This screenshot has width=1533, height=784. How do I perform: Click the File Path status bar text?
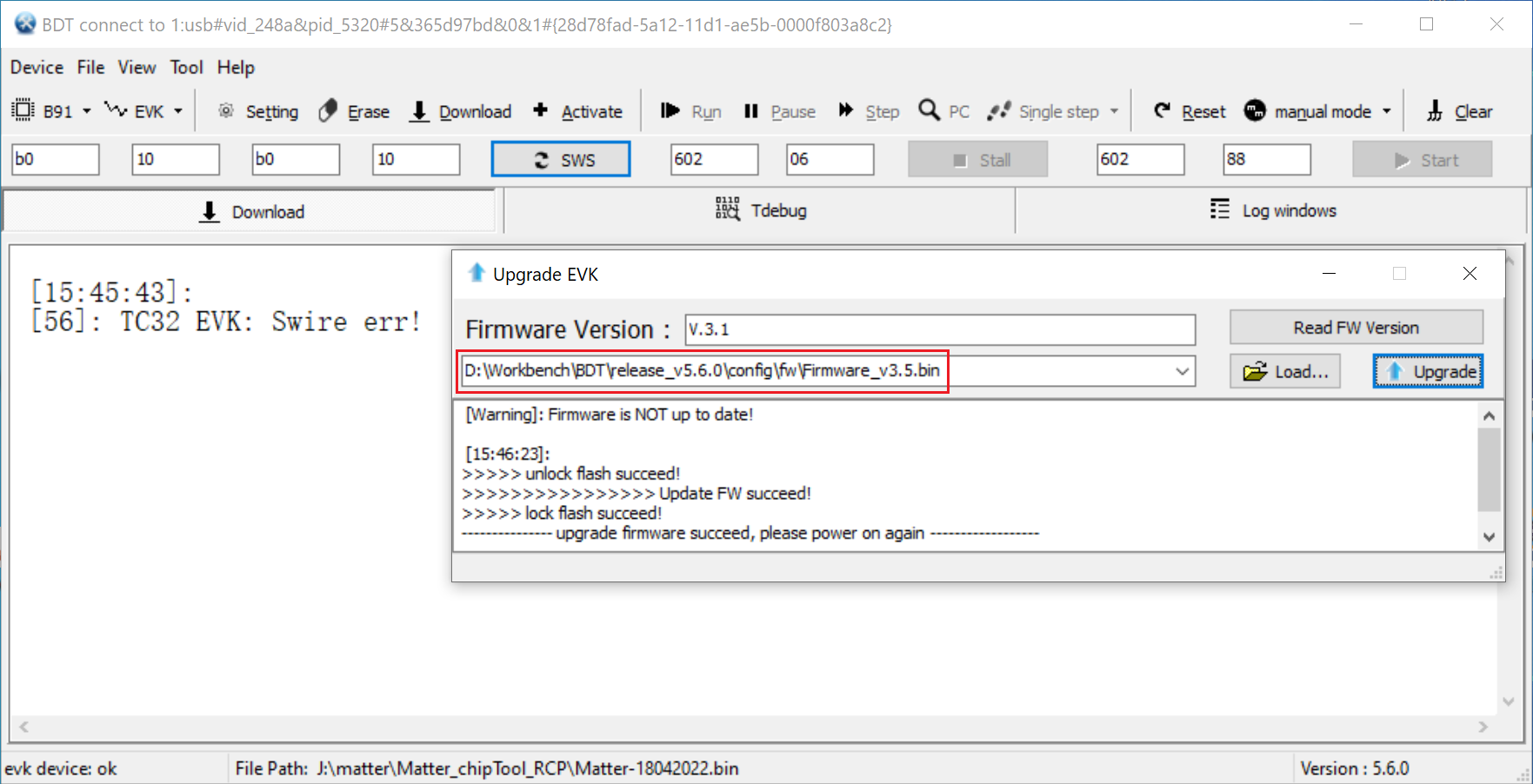487,768
